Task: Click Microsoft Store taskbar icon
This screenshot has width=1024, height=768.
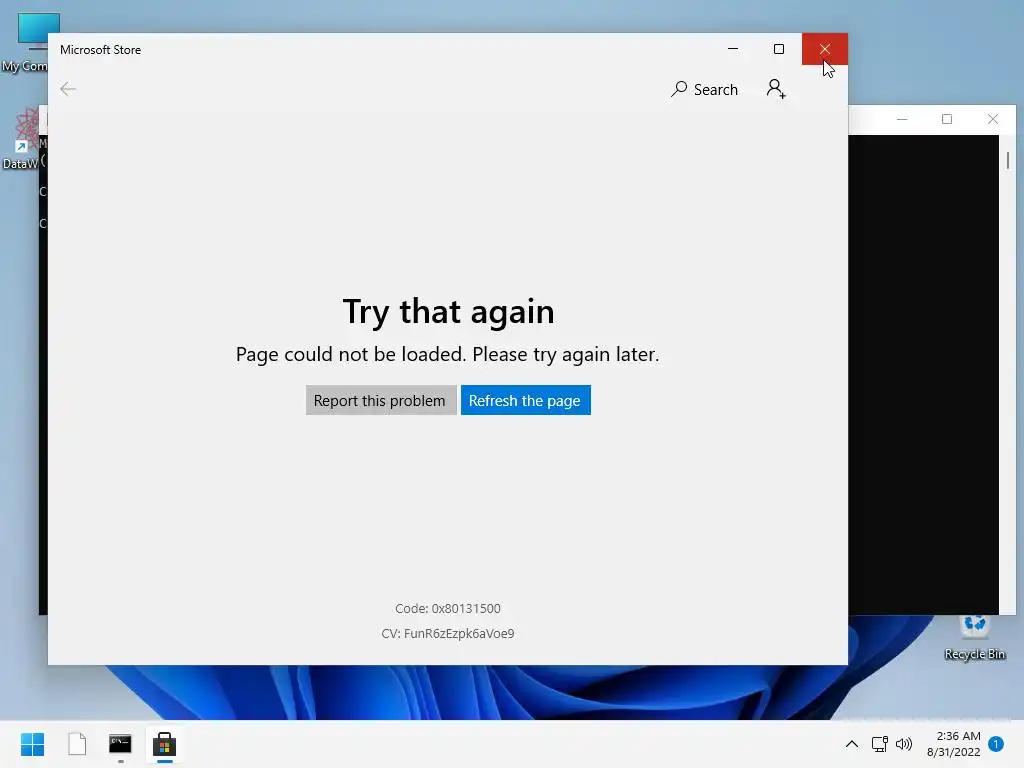Action: (x=165, y=744)
